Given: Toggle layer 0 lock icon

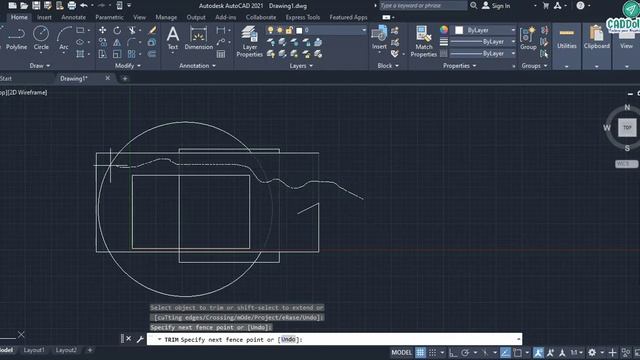Looking at the screenshot, I should [289, 30].
